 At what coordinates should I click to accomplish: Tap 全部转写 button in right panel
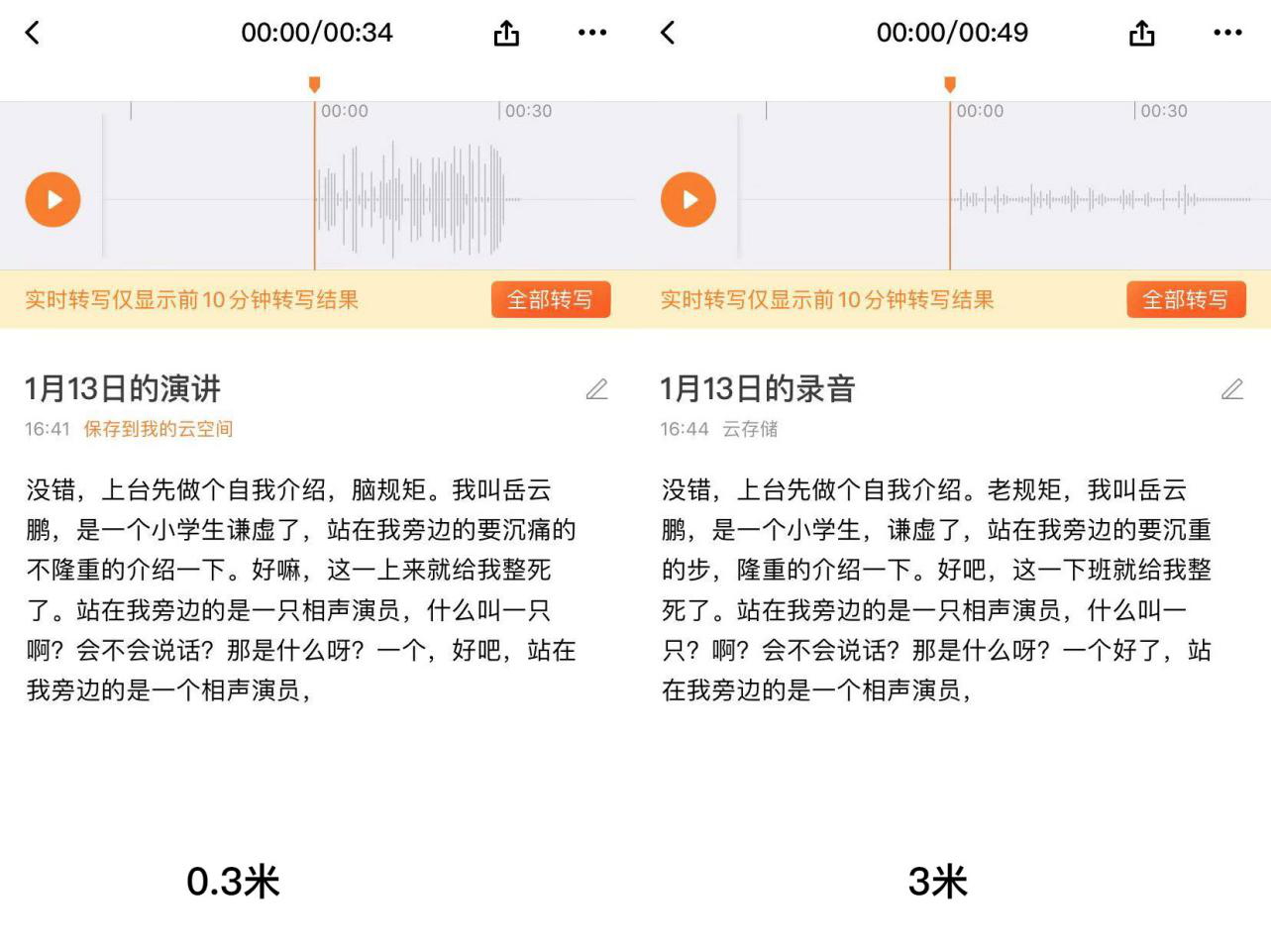1185,300
